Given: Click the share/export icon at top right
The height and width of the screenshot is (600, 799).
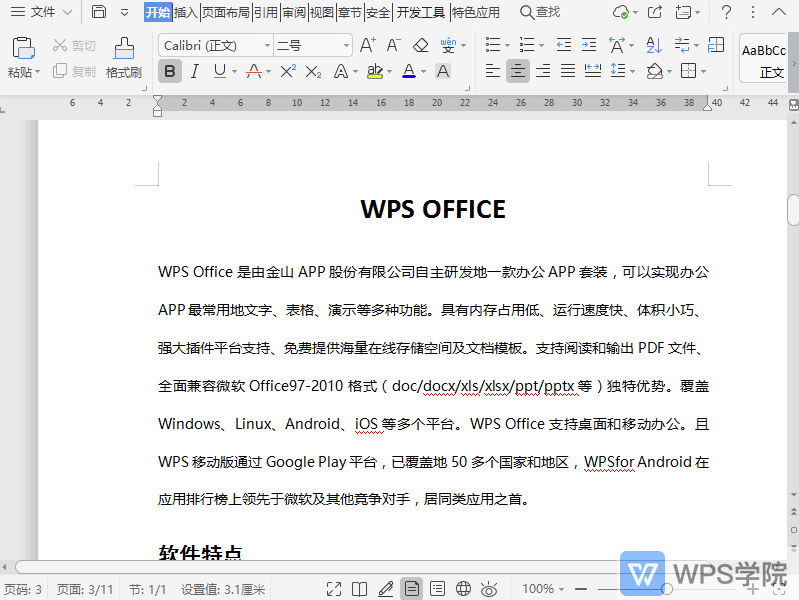Looking at the screenshot, I should pyautogui.click(x=655, y=12).
